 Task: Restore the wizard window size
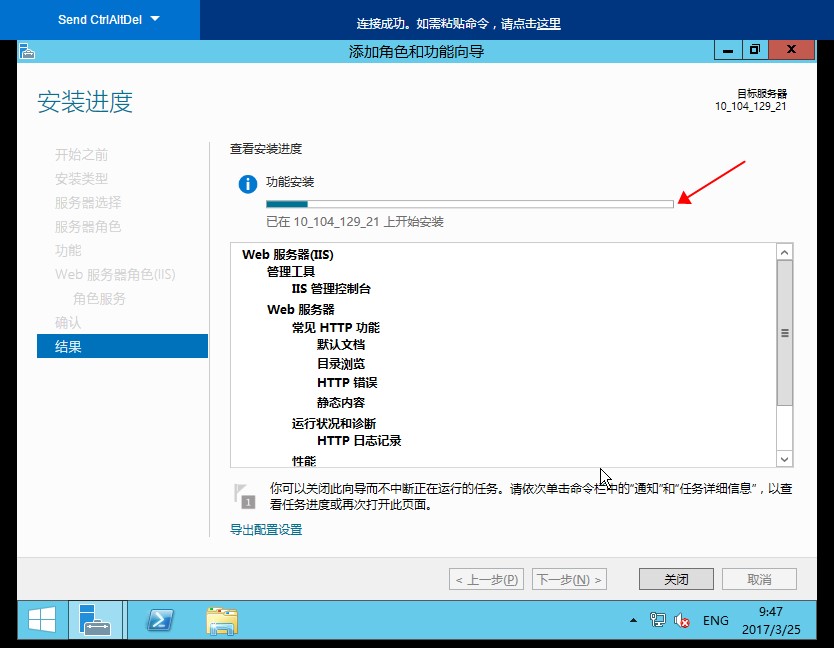(755, 51)
